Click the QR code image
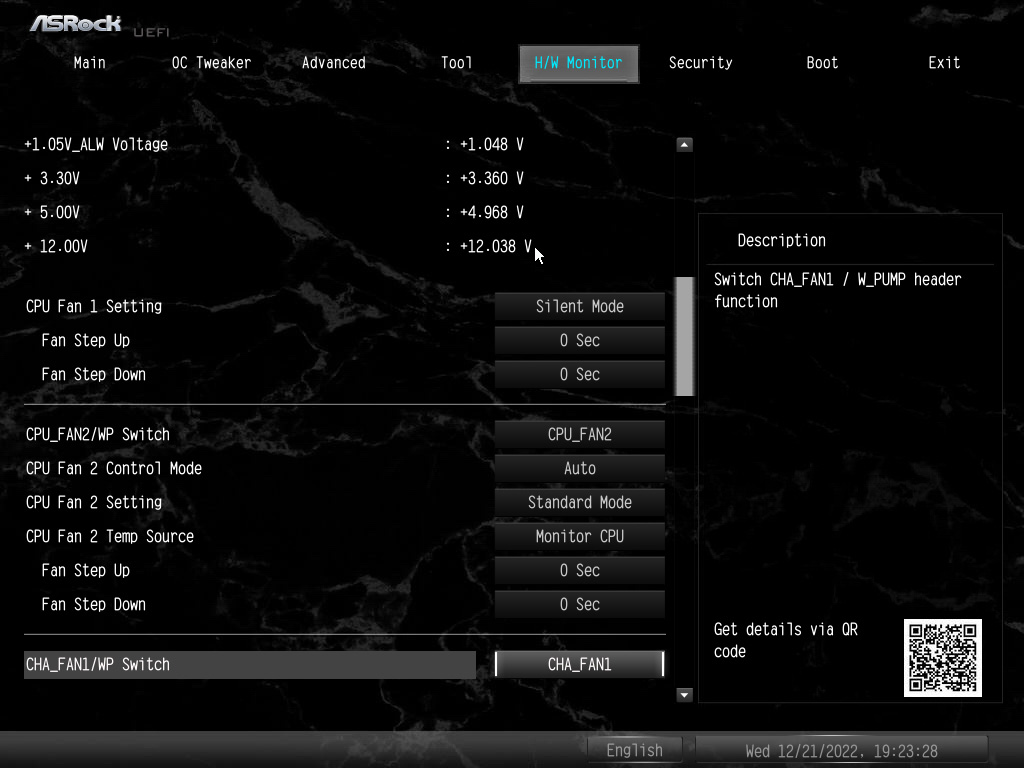Viewport: 1024px width, 768px height. [x=942, y=658]
